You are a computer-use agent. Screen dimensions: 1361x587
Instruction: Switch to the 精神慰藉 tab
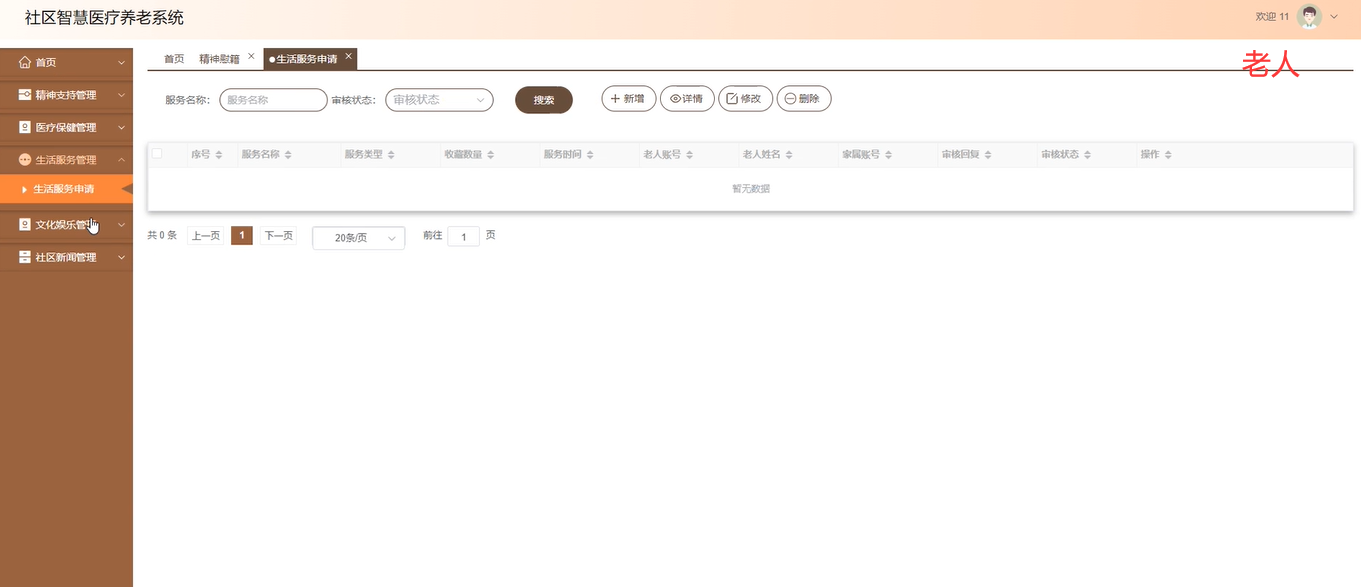pos(219,59)
